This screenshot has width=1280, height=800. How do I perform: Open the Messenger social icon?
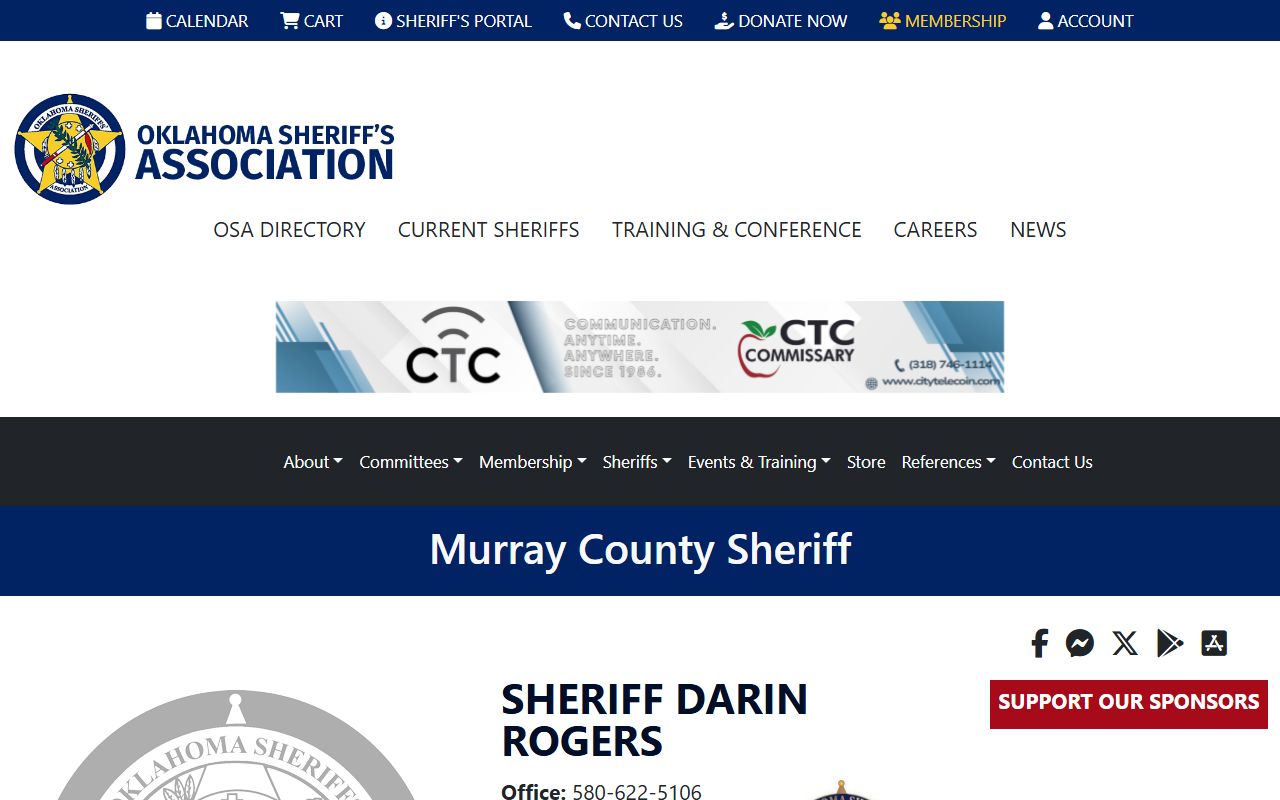coord(1080,643)
